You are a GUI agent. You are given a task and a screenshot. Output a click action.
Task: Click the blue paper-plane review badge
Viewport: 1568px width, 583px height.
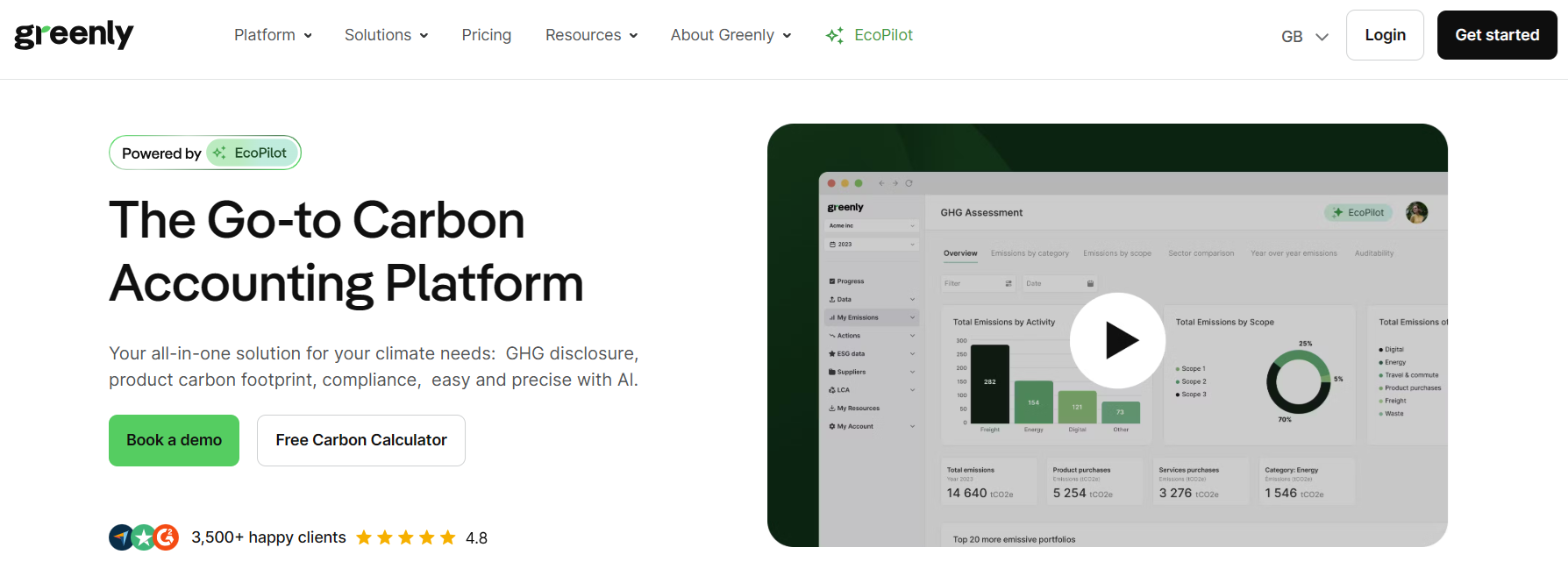[x=122, y=537]
